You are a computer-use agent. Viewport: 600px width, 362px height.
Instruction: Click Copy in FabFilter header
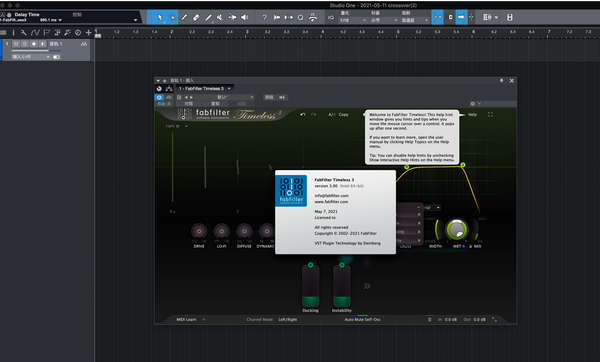(343, 114)
